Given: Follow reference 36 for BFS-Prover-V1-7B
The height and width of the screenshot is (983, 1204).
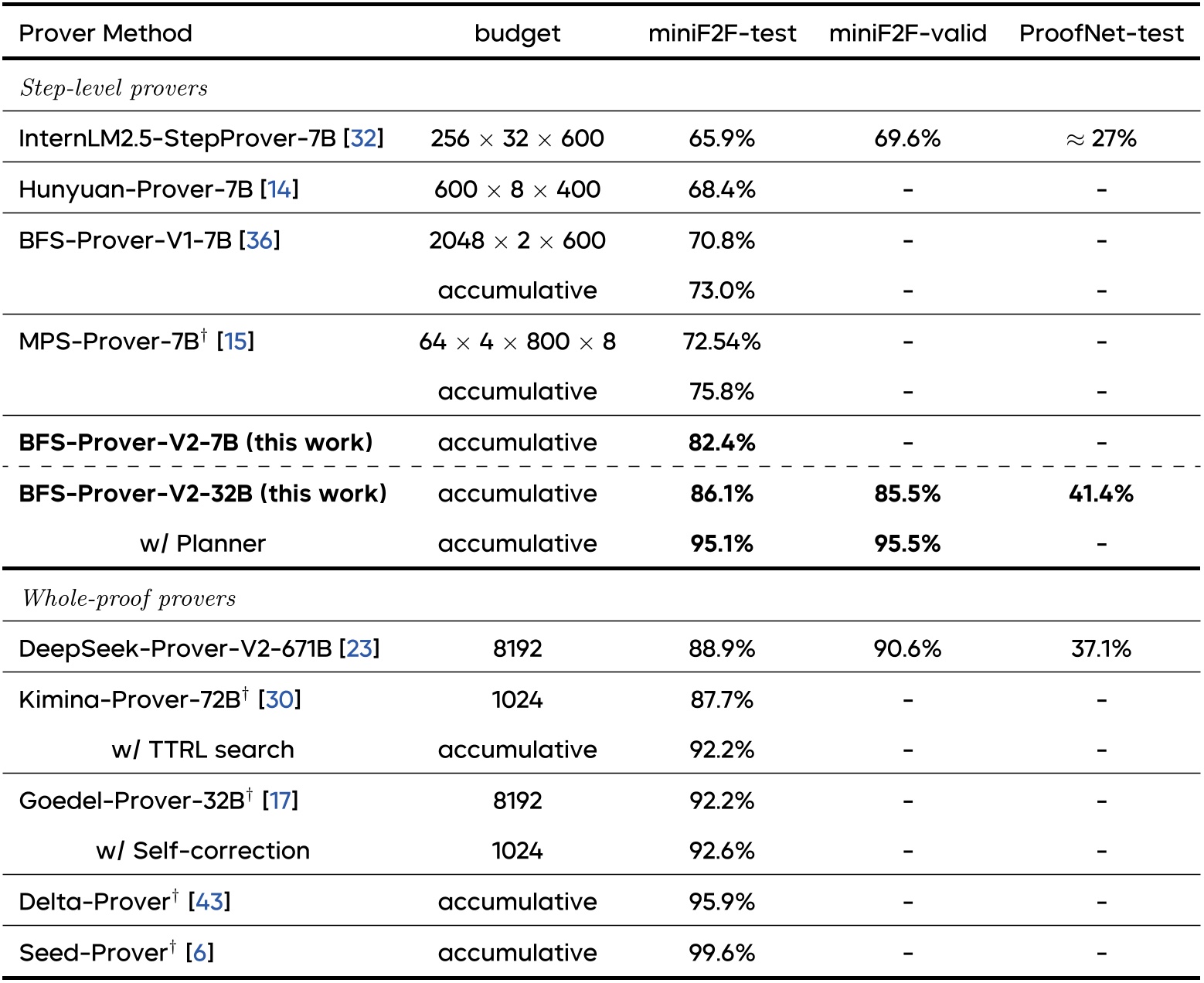Looking at the screenshot, I should pyautogui.click(x=260, y=240).
